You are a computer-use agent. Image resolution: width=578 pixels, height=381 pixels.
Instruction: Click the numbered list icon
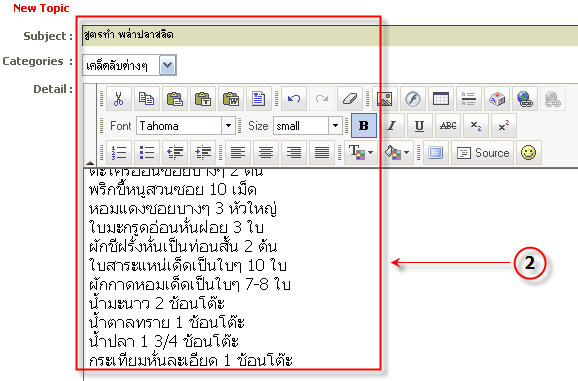point(119,152)
